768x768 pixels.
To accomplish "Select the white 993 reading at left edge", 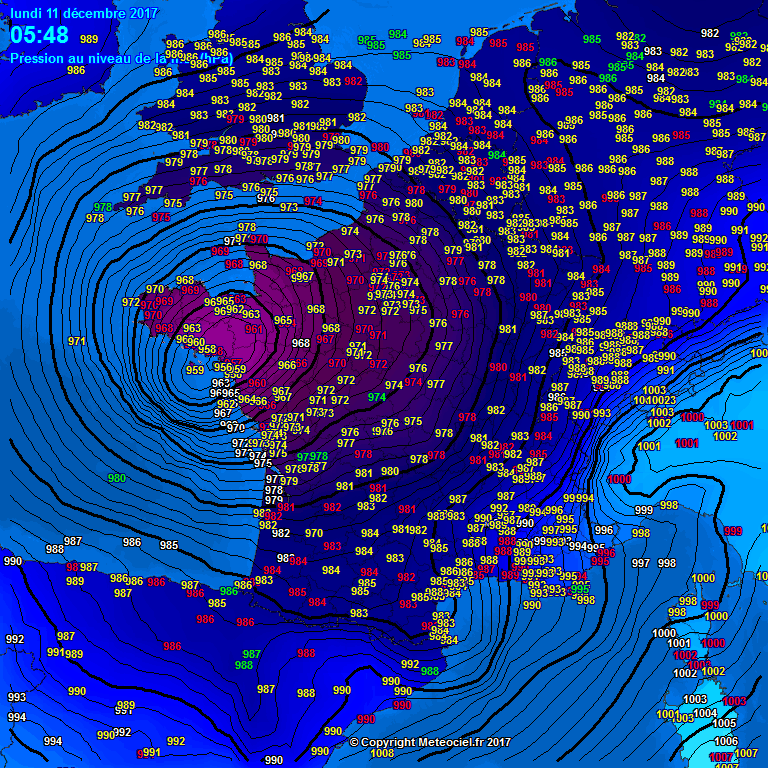I will click(x=17, y=697).
